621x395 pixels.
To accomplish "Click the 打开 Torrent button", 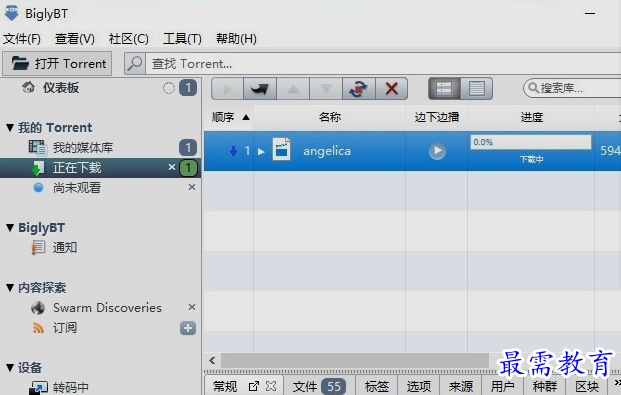I will [57, 63].
